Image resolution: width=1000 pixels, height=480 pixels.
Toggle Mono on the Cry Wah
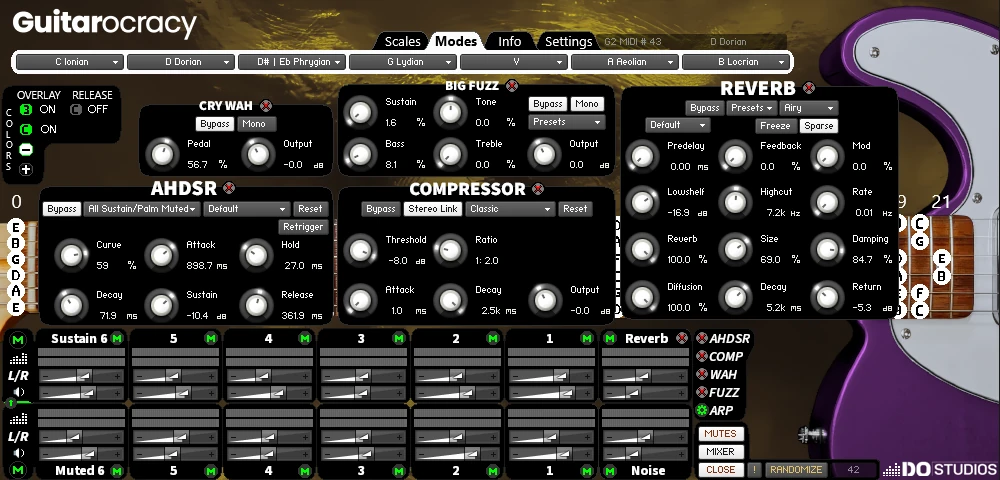254,124
